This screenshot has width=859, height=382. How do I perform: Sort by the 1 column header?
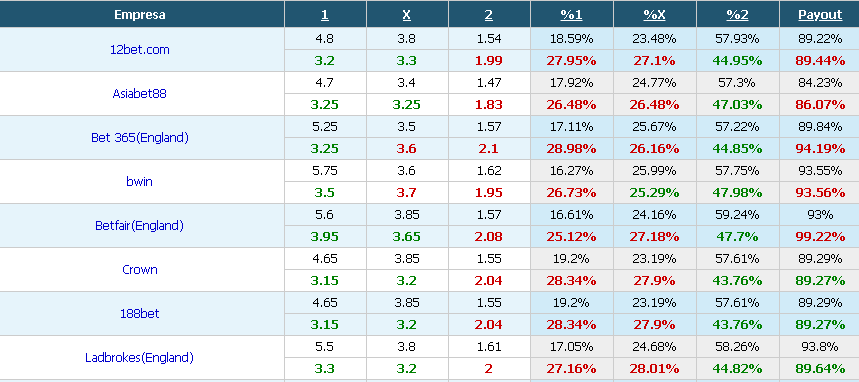tap(325, 15)
